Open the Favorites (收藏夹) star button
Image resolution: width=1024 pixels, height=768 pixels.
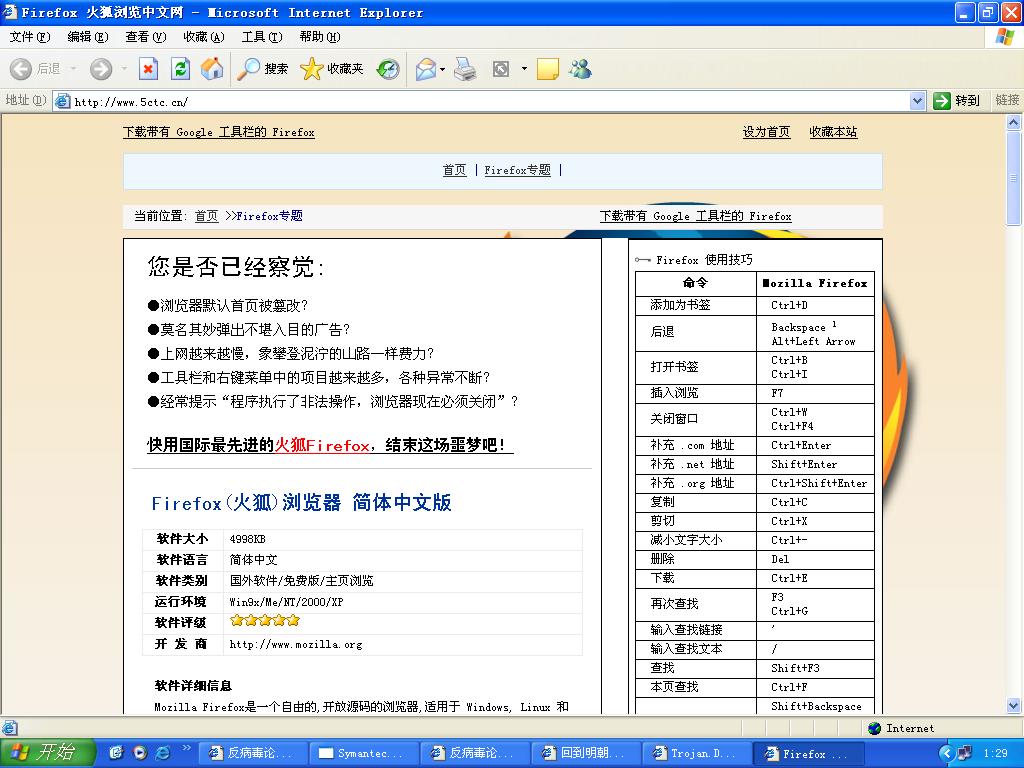[332, 69]
